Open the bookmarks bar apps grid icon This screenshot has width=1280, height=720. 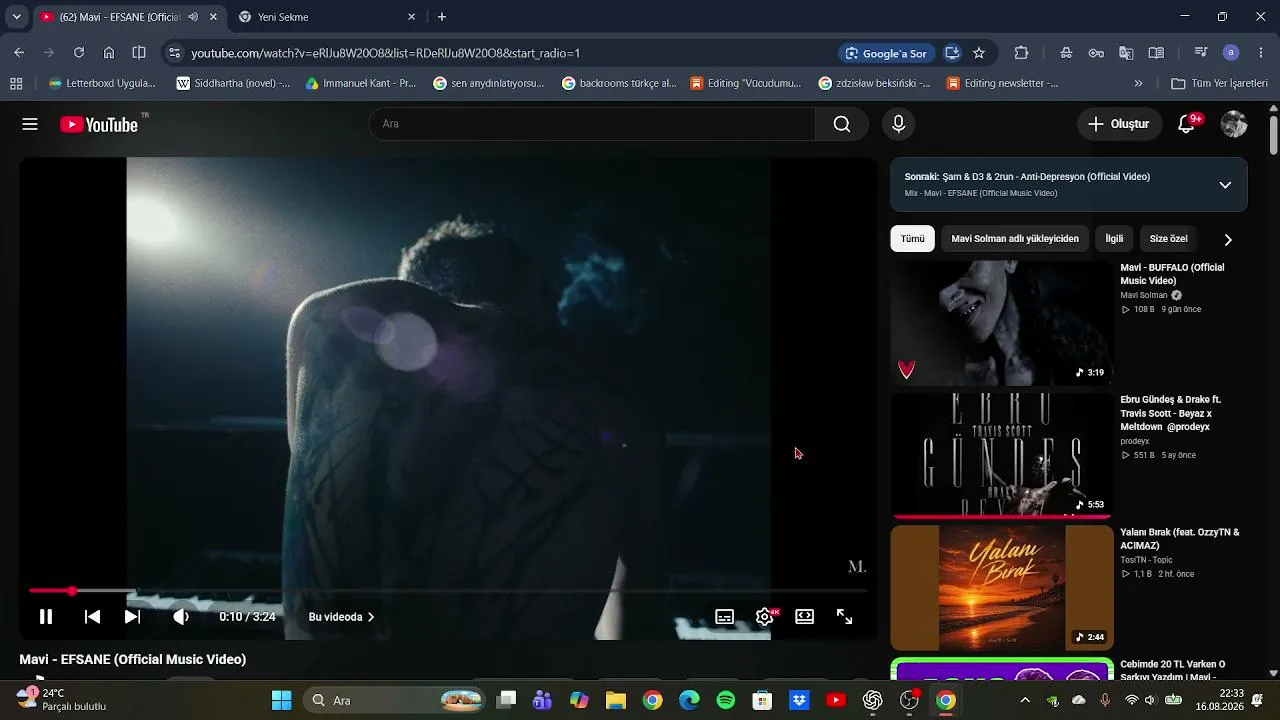(16, 83)
